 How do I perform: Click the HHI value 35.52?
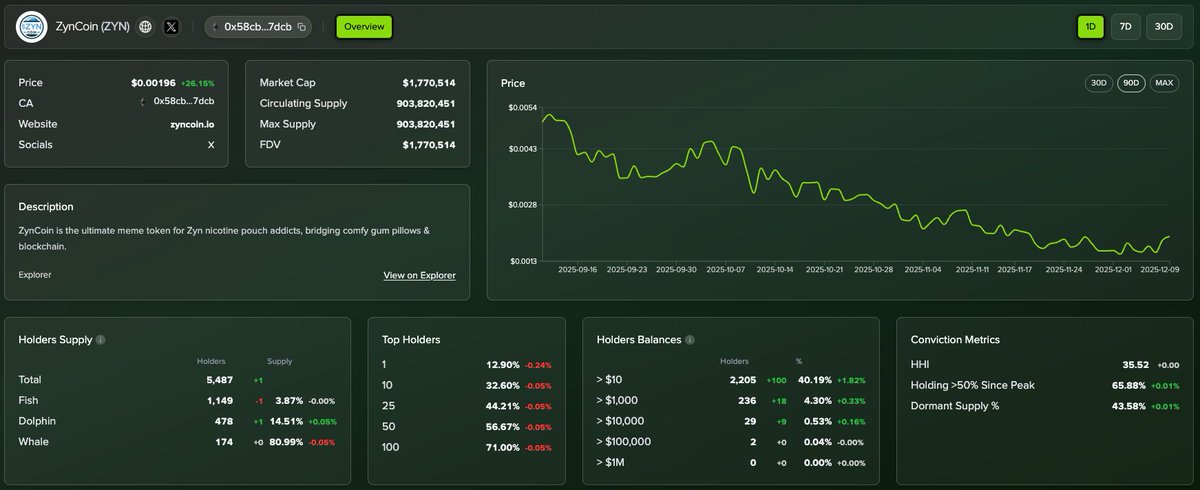(x=1135, y=365)
